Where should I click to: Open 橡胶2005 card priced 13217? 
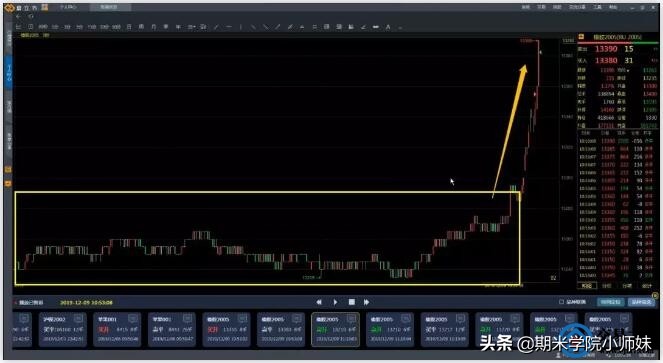pos(445,330)
